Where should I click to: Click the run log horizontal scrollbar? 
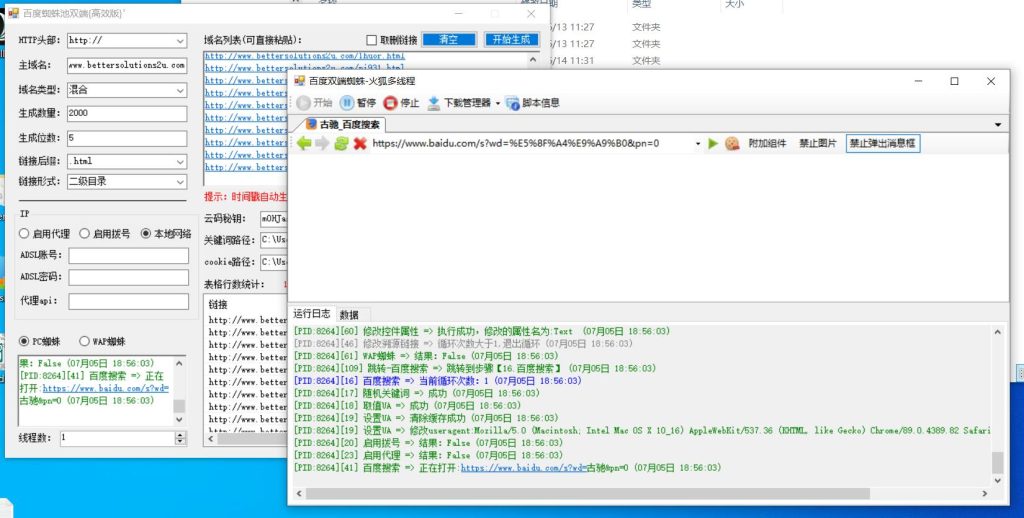tap(588, 494)
